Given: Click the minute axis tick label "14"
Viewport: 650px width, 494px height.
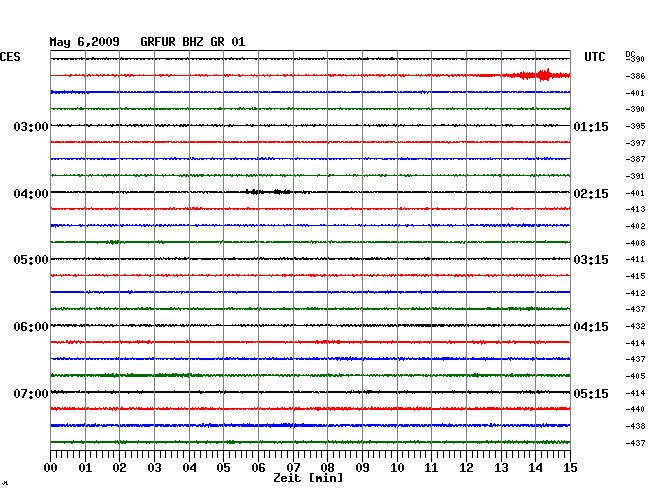Looking at the screenshot, I should coord(535,468).
